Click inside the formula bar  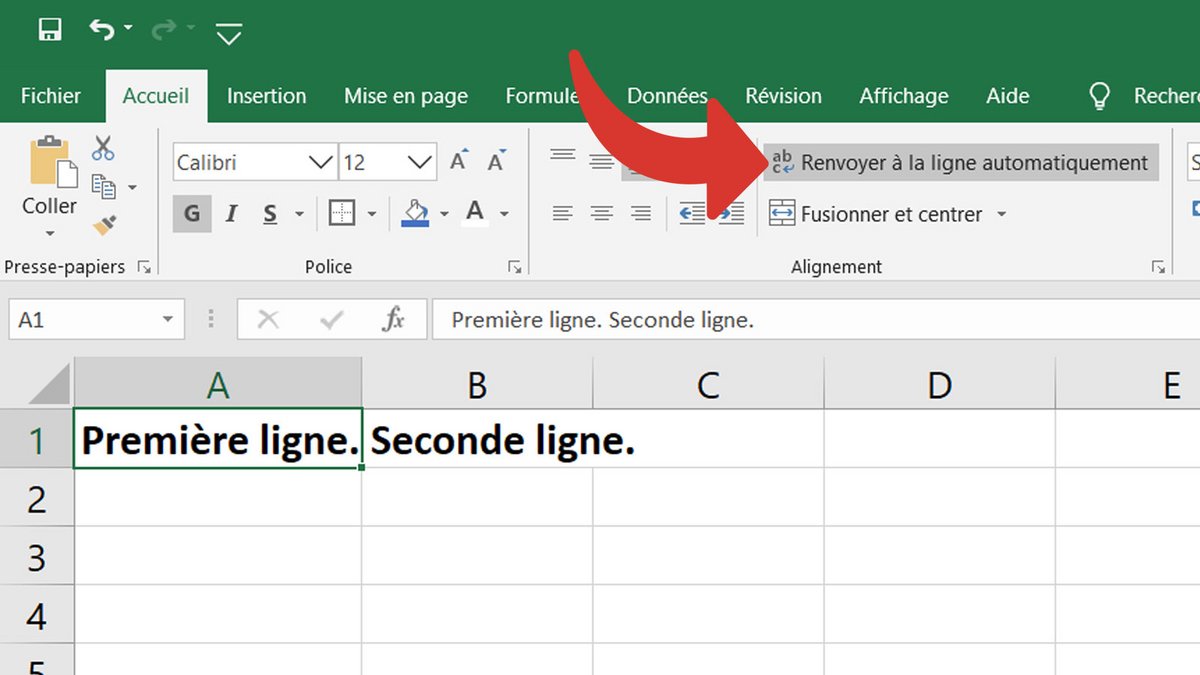[700, 319]
